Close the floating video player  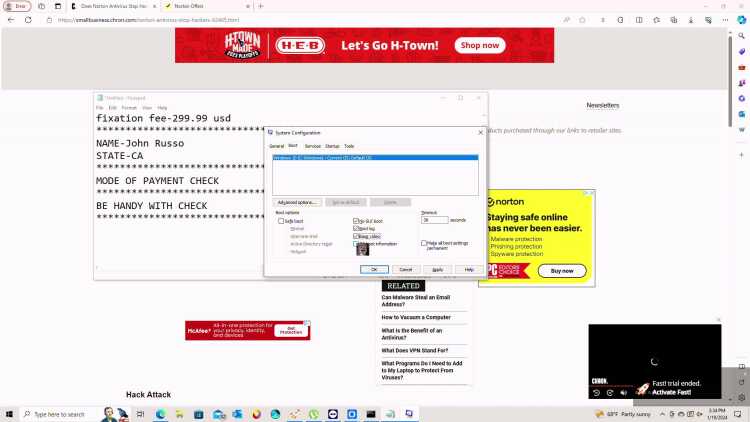coord(718,320)
